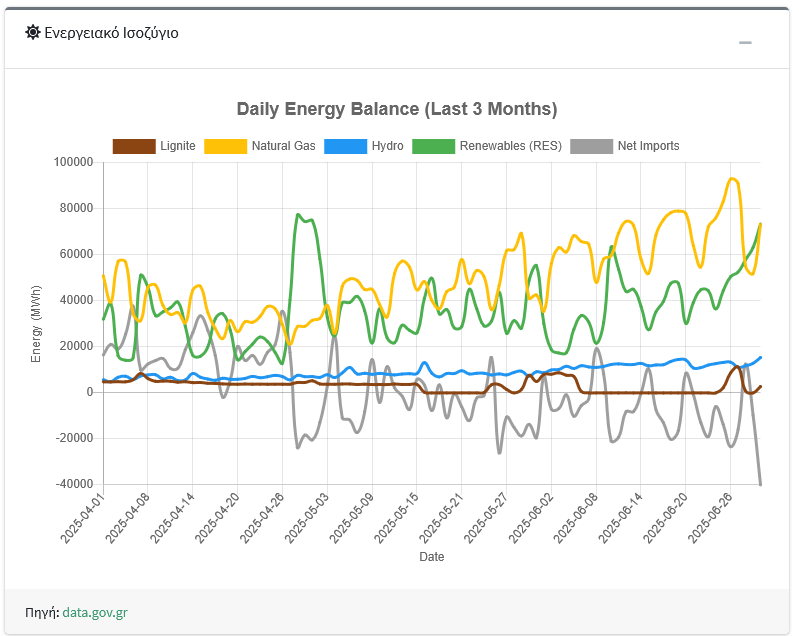
Task: Hide Natural Gas series by its label
Action: [283, 146]
